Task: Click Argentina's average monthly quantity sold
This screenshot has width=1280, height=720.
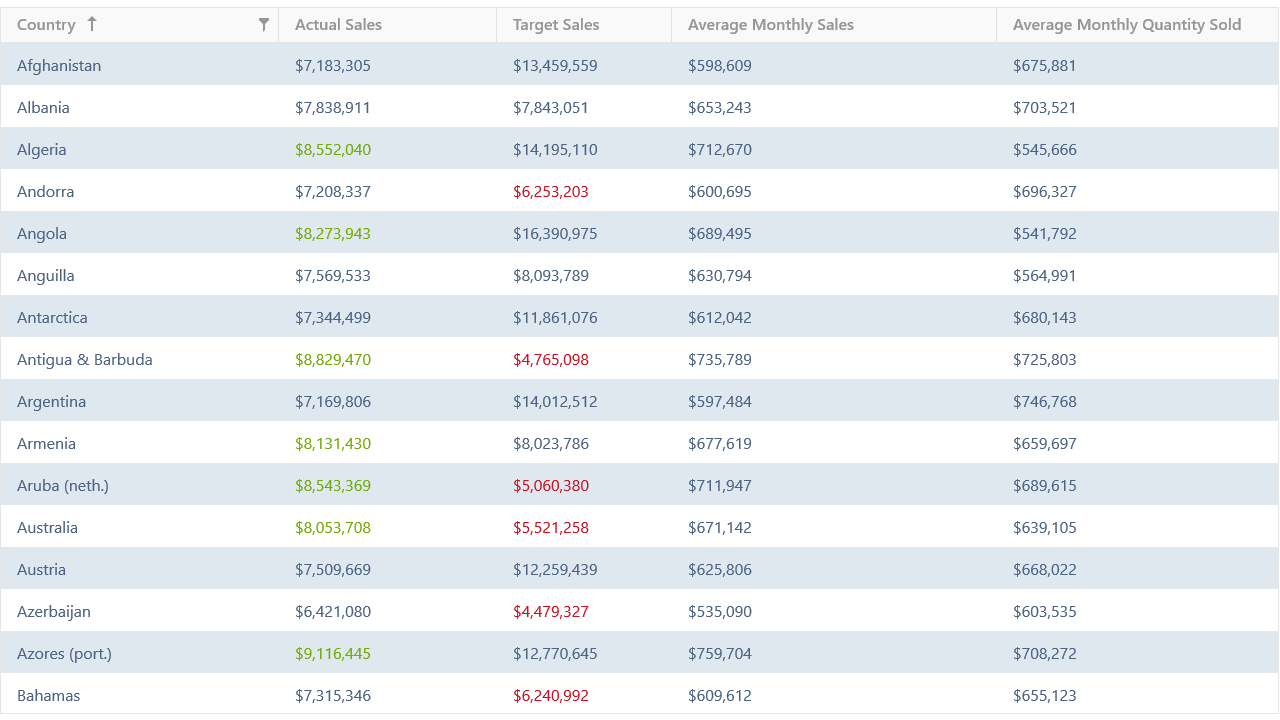Action: (1044, 402)
